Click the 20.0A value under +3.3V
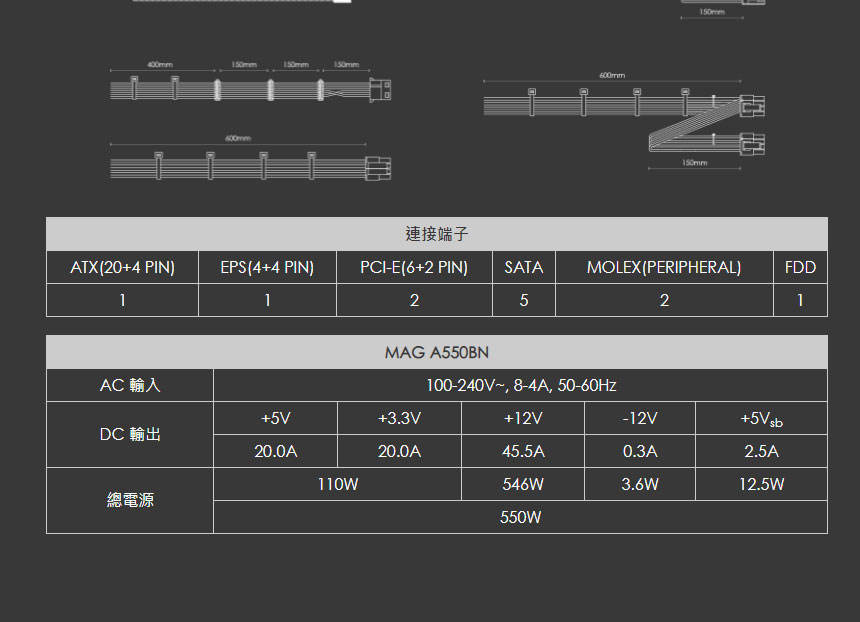This screenshot has width=860, height=622. click(399, 451)
